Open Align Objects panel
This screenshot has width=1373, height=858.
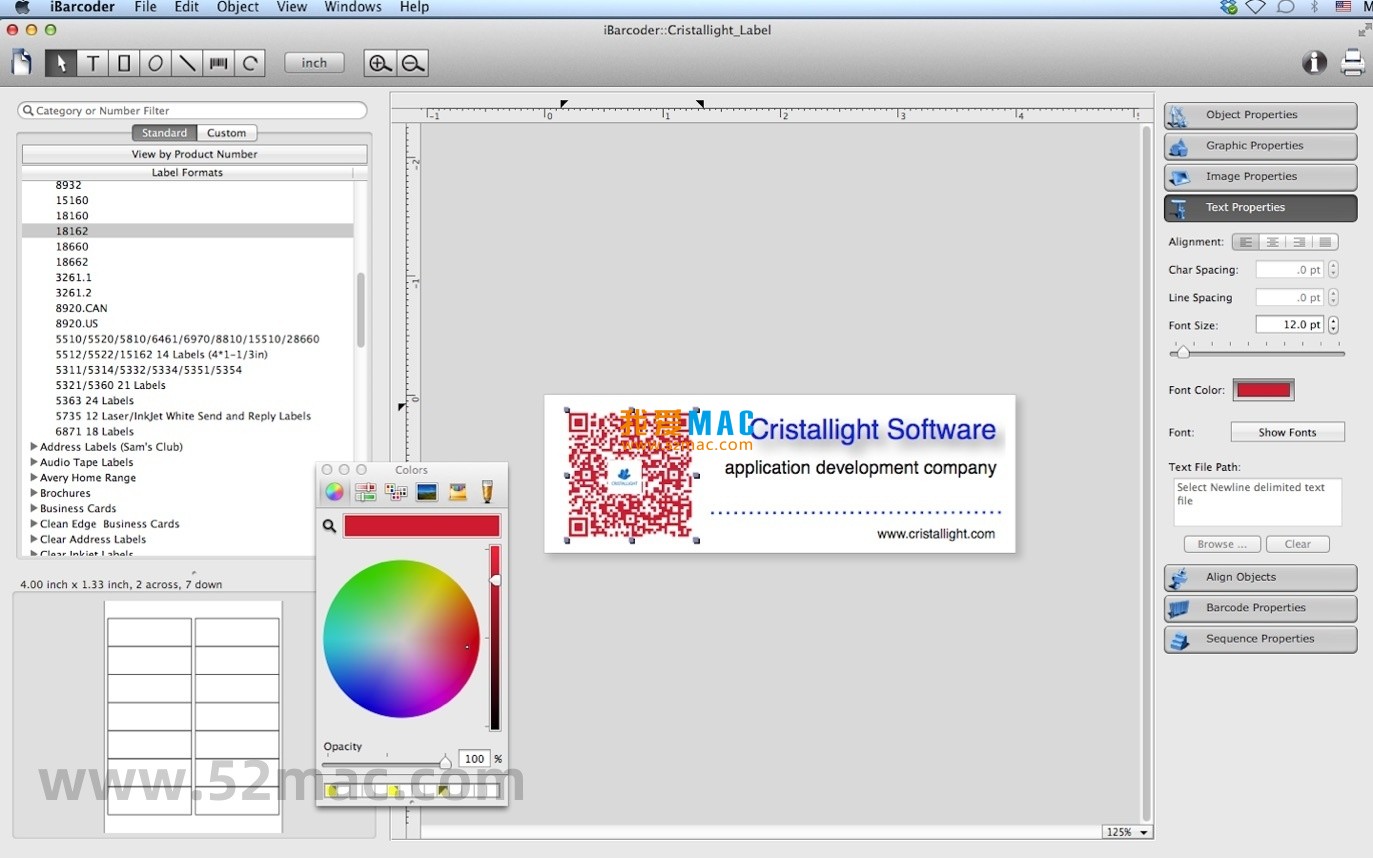[x=1260, y=577]
